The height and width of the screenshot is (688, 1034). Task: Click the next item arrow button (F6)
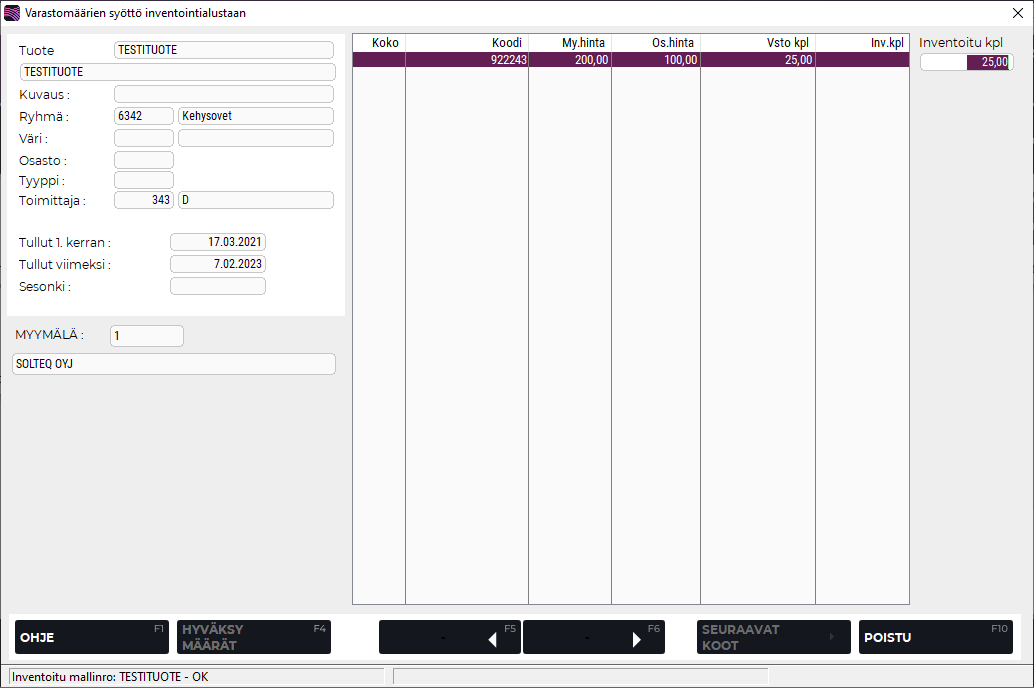593,637
